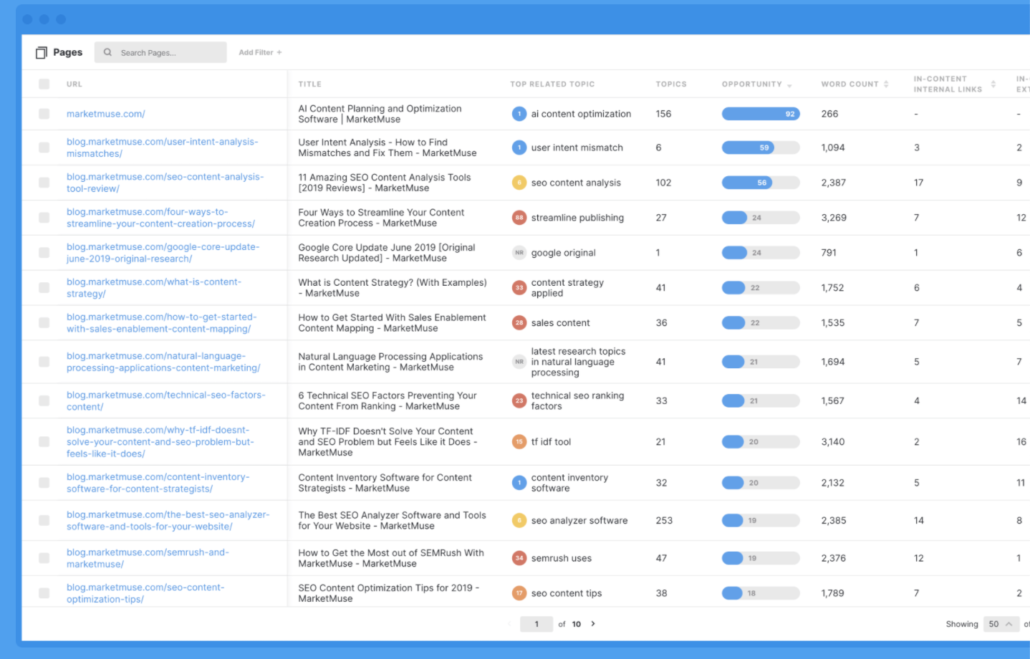
Task: Click the magnifier icon in search box
Action: [108, 53]
